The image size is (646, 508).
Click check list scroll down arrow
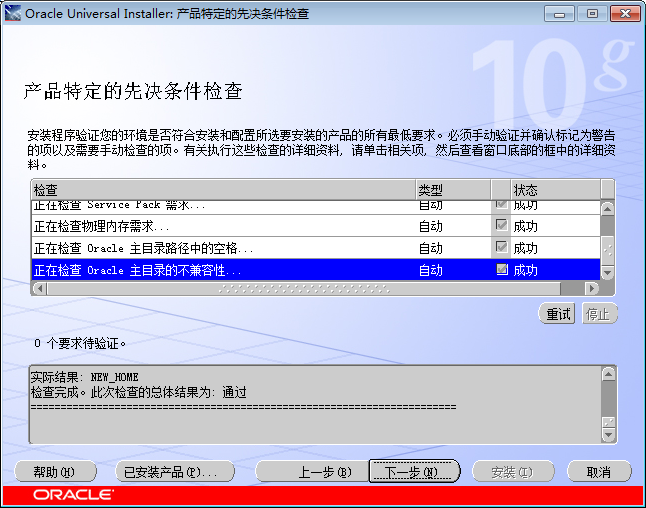click(607, 272)
